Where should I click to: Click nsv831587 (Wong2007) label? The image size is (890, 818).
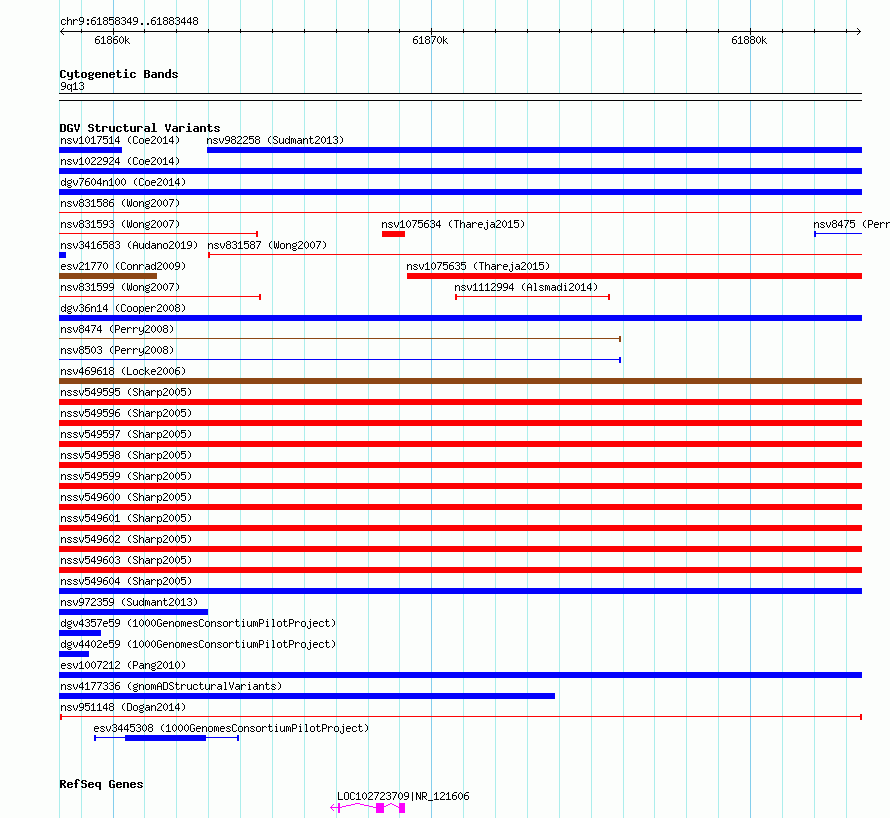click(267, 245)
